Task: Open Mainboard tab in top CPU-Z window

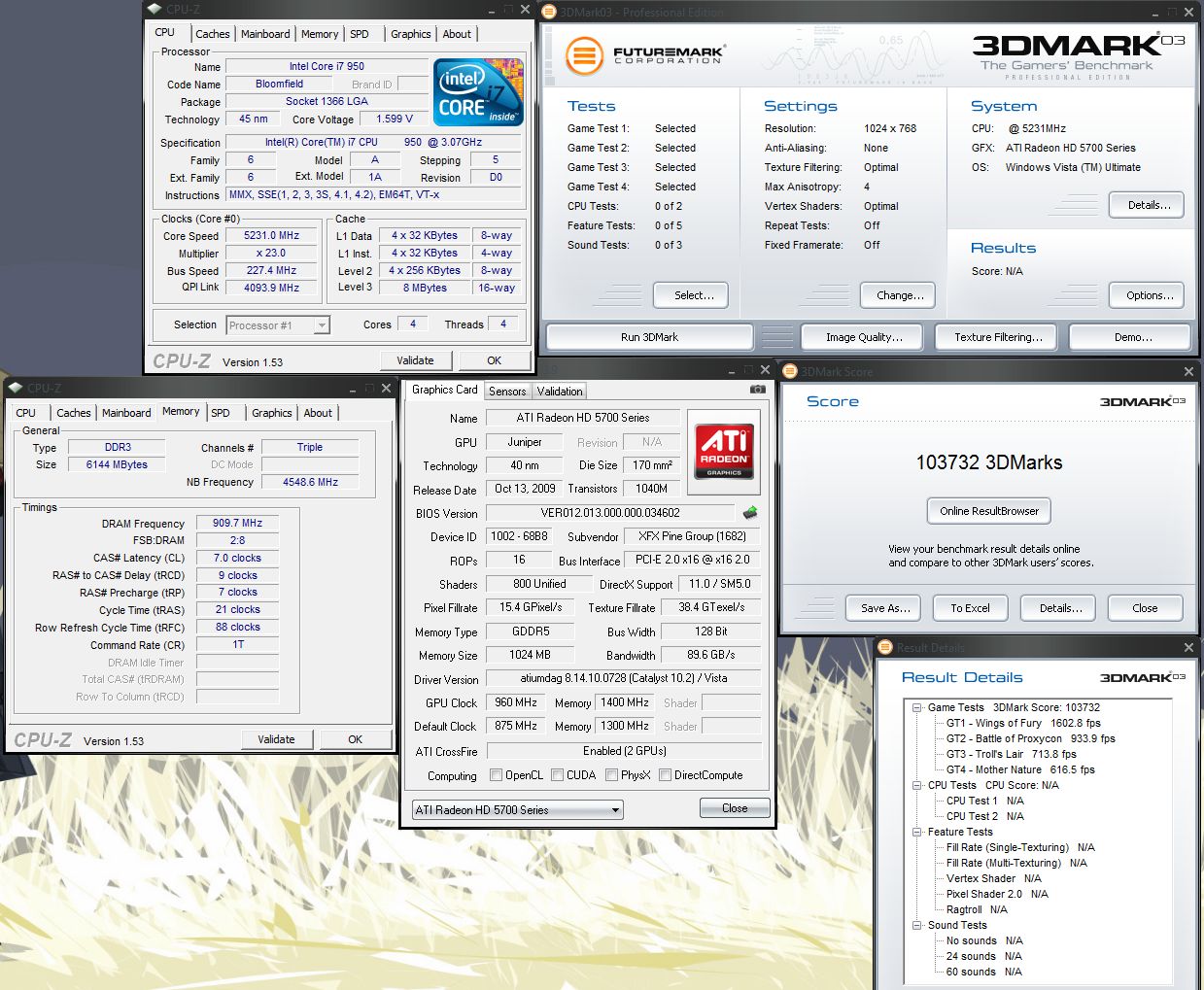Action: (x=265, y=34)
